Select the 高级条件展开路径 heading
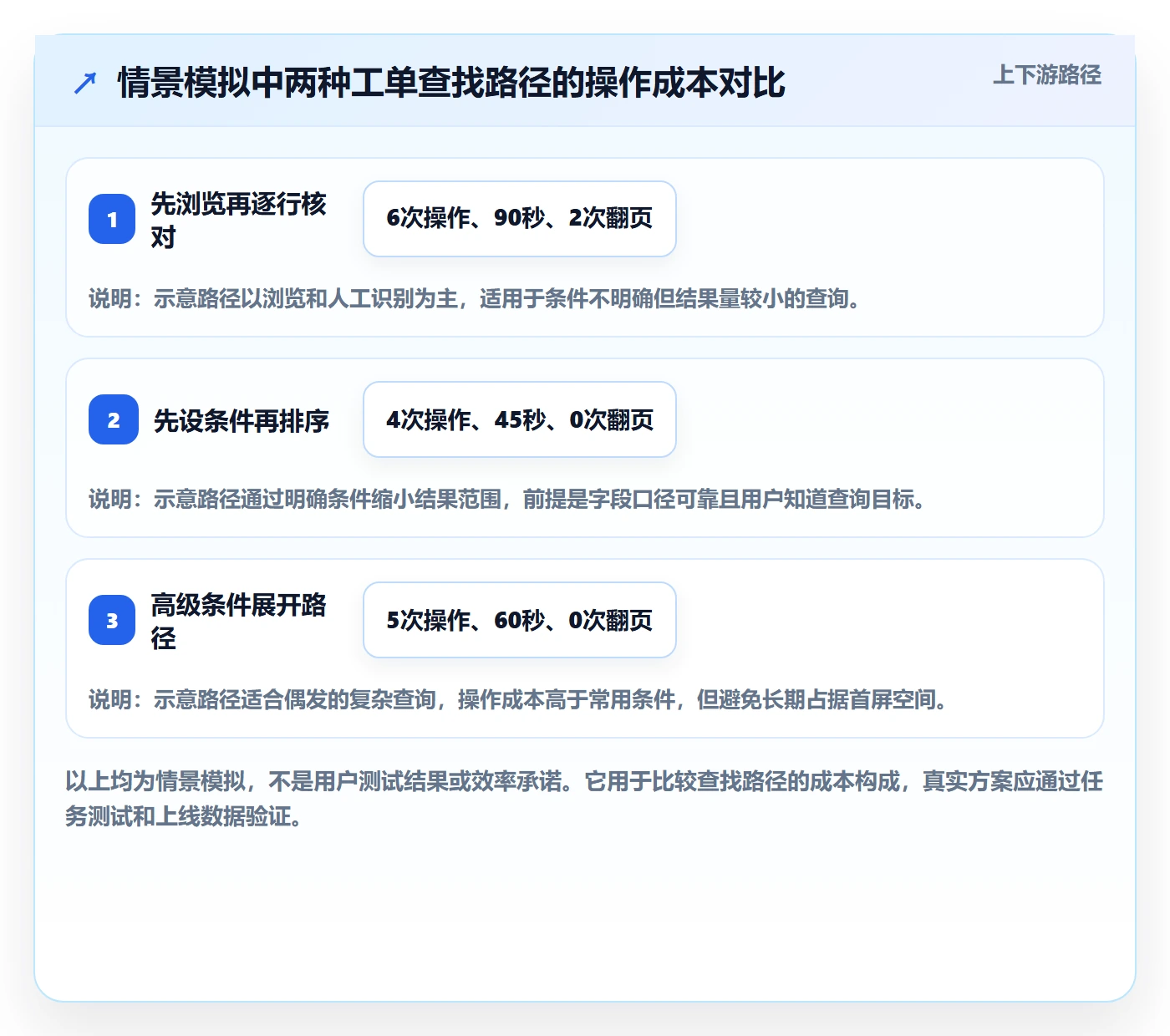1170x1036 pixels. (238, 621)
